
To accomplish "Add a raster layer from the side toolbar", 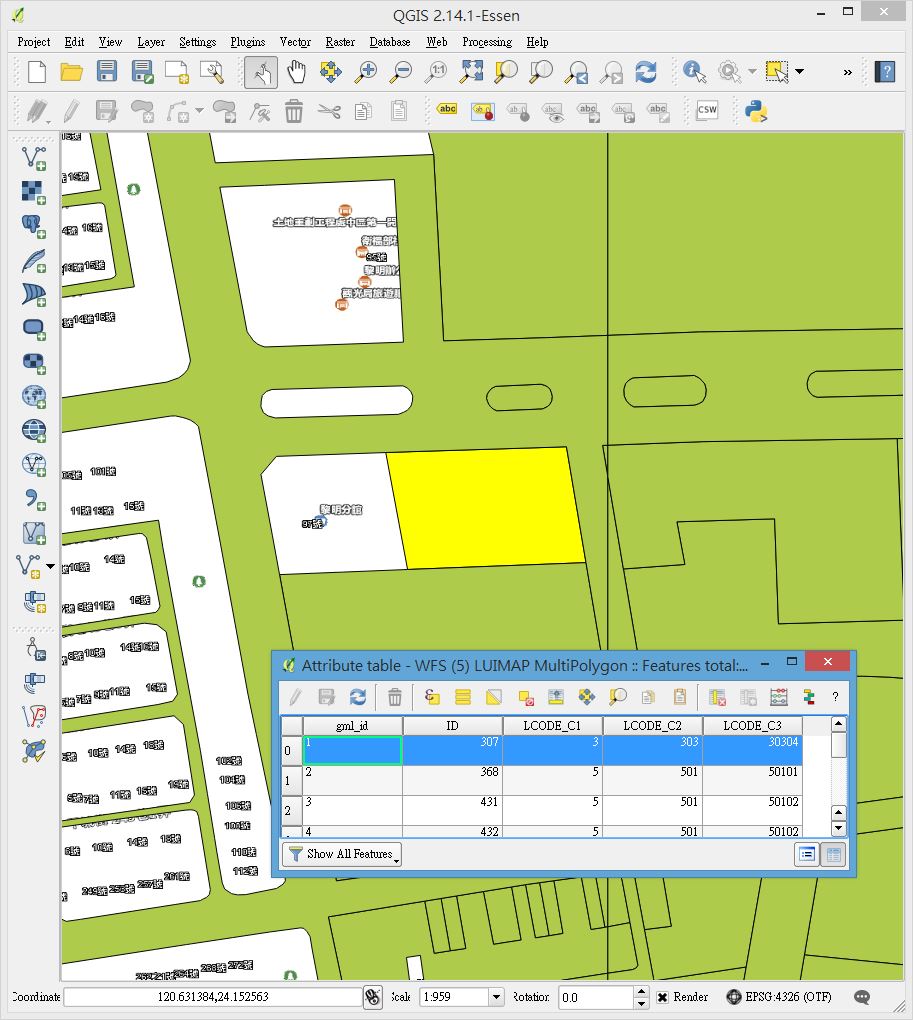I will (x=34, y=193).
